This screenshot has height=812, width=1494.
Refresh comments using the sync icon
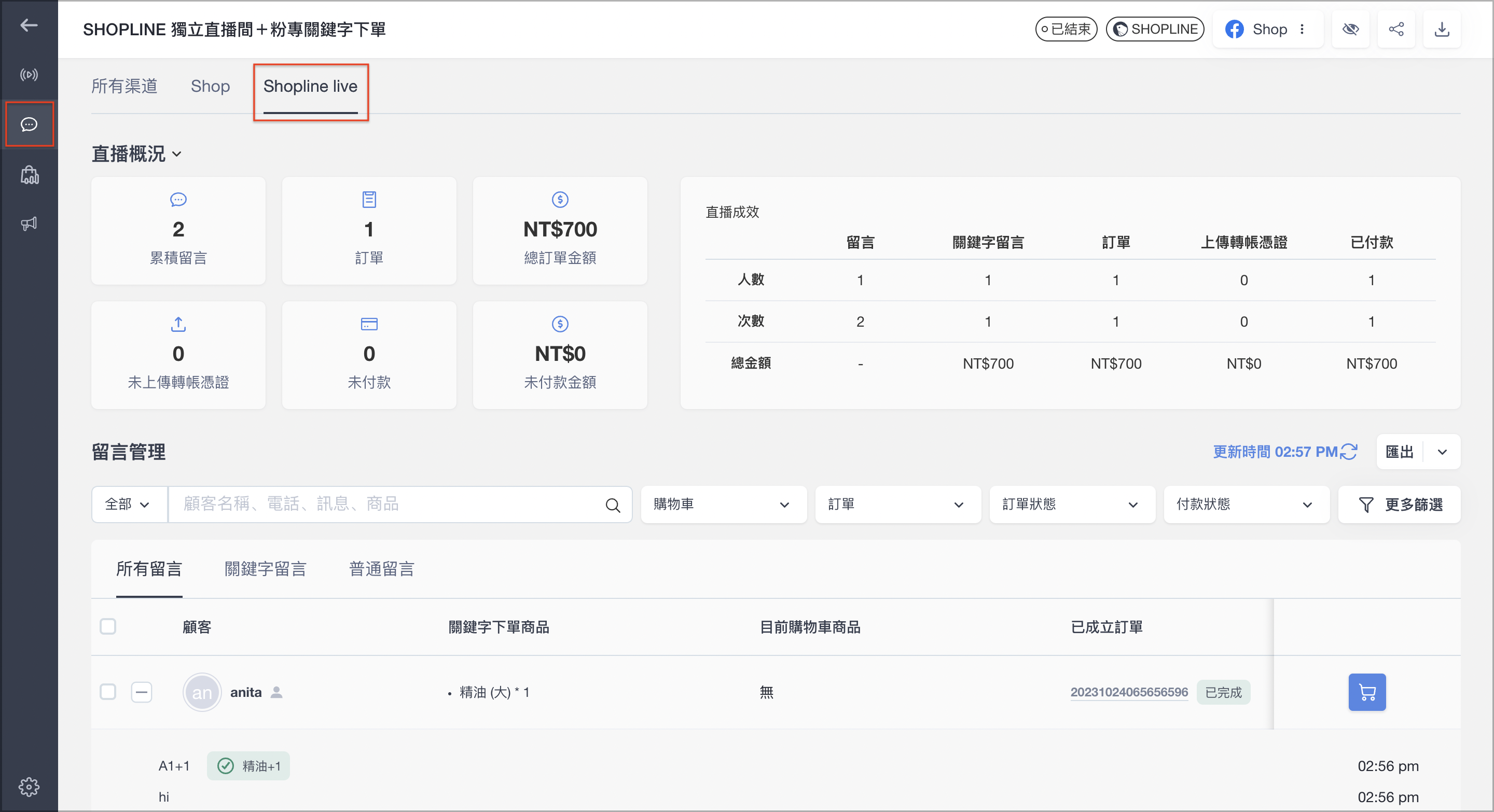pyautogui.click(x=1349, y=452)
